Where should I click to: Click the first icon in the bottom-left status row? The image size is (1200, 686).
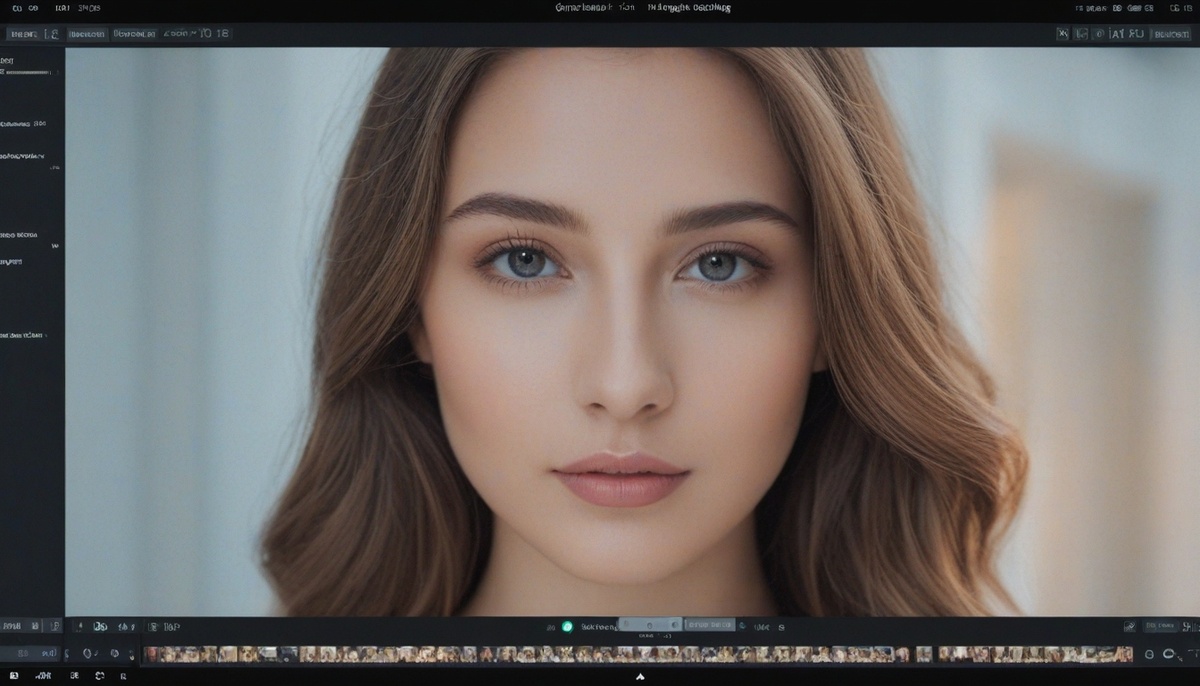(x=13, y=677)
